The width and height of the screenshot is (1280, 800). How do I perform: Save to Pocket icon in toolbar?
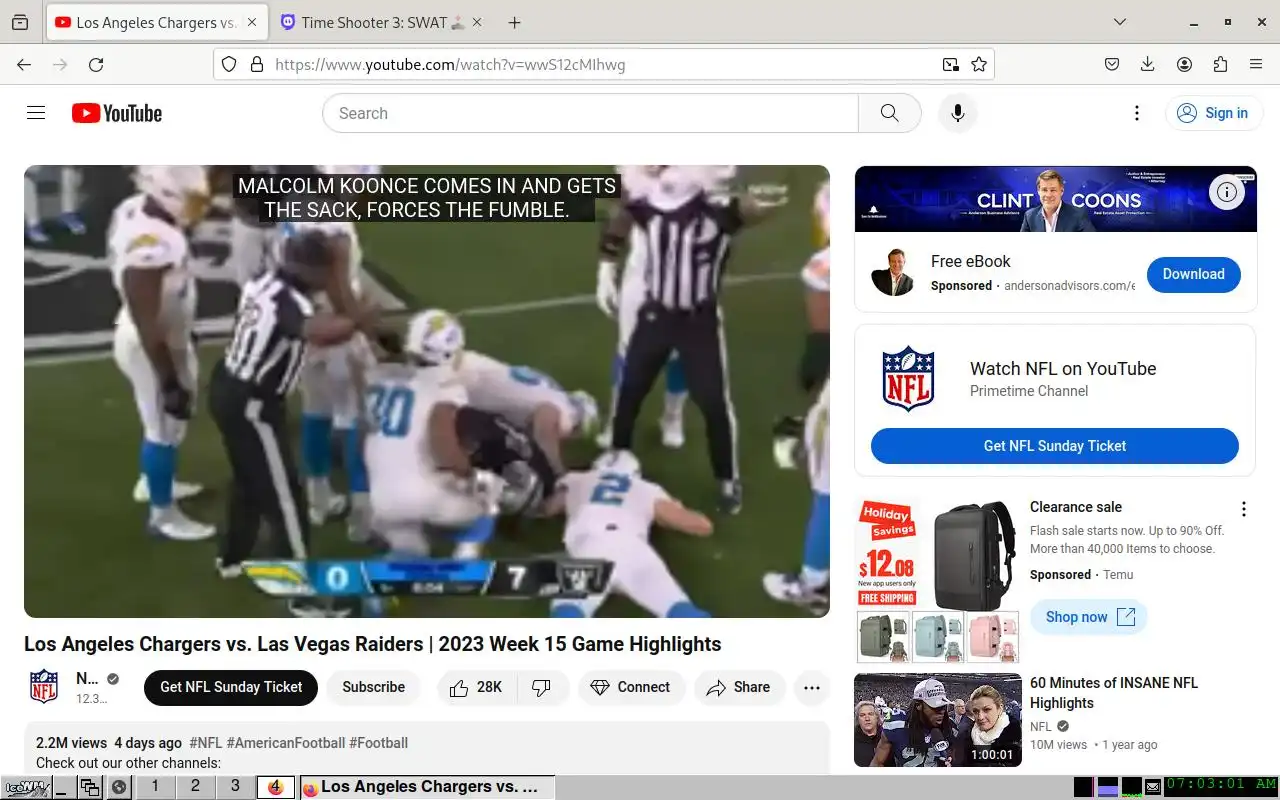[x=1112, y=64]
